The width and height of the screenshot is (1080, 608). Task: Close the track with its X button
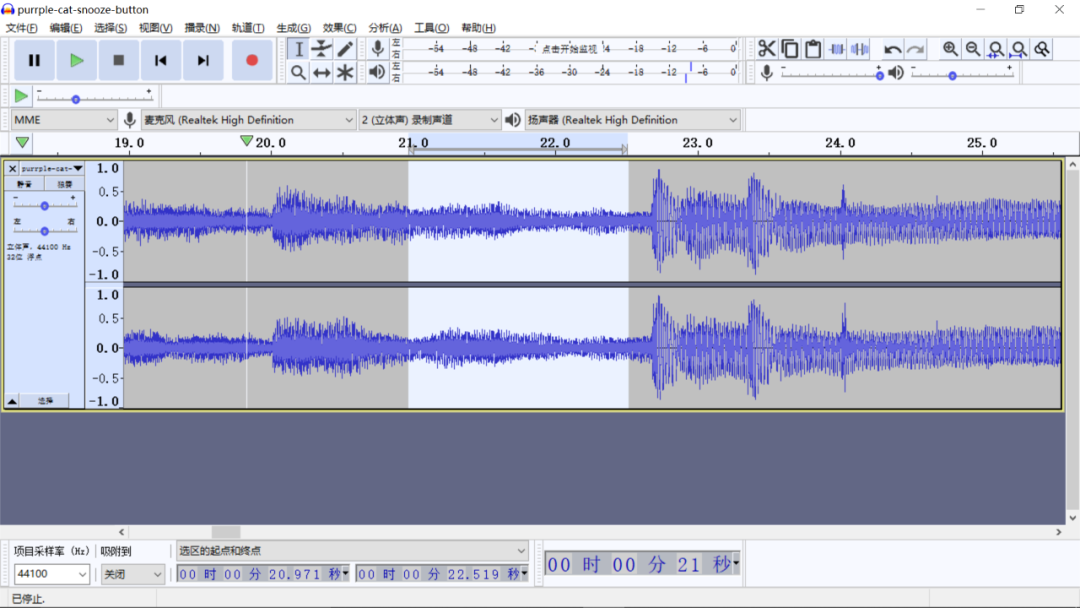[12, 168]
